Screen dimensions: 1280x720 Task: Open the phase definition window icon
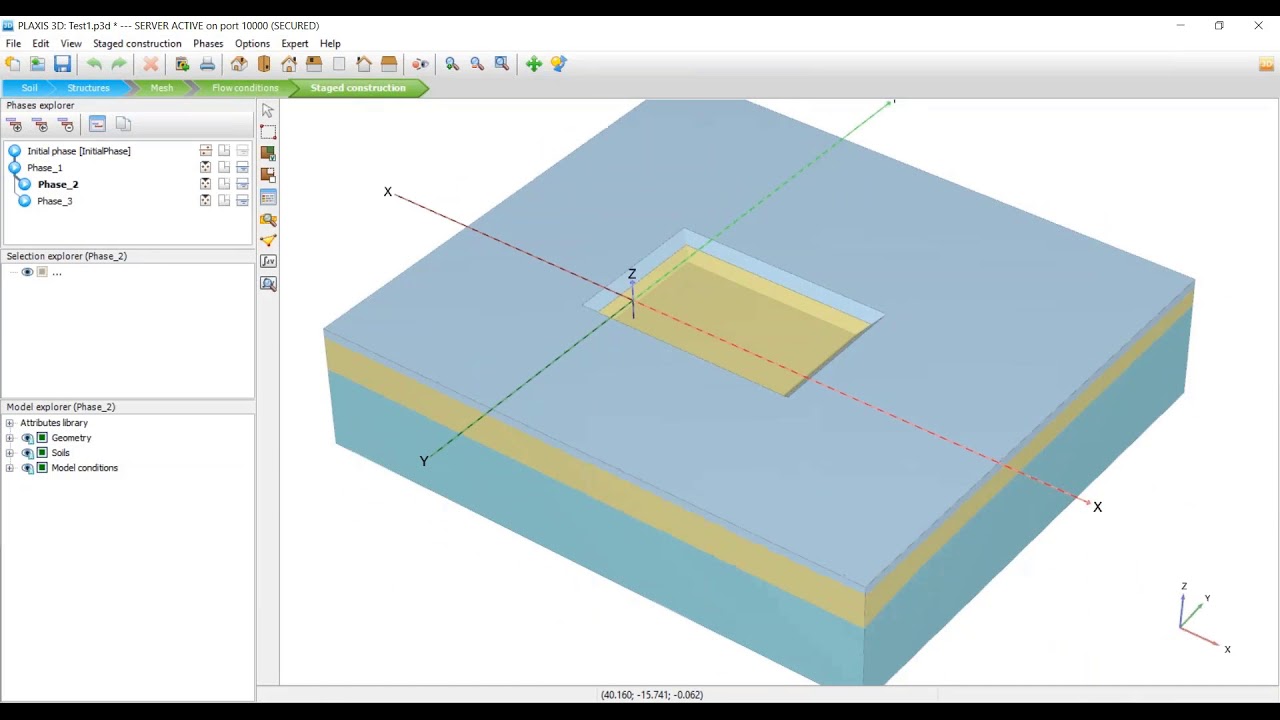(x=97, y=124)
